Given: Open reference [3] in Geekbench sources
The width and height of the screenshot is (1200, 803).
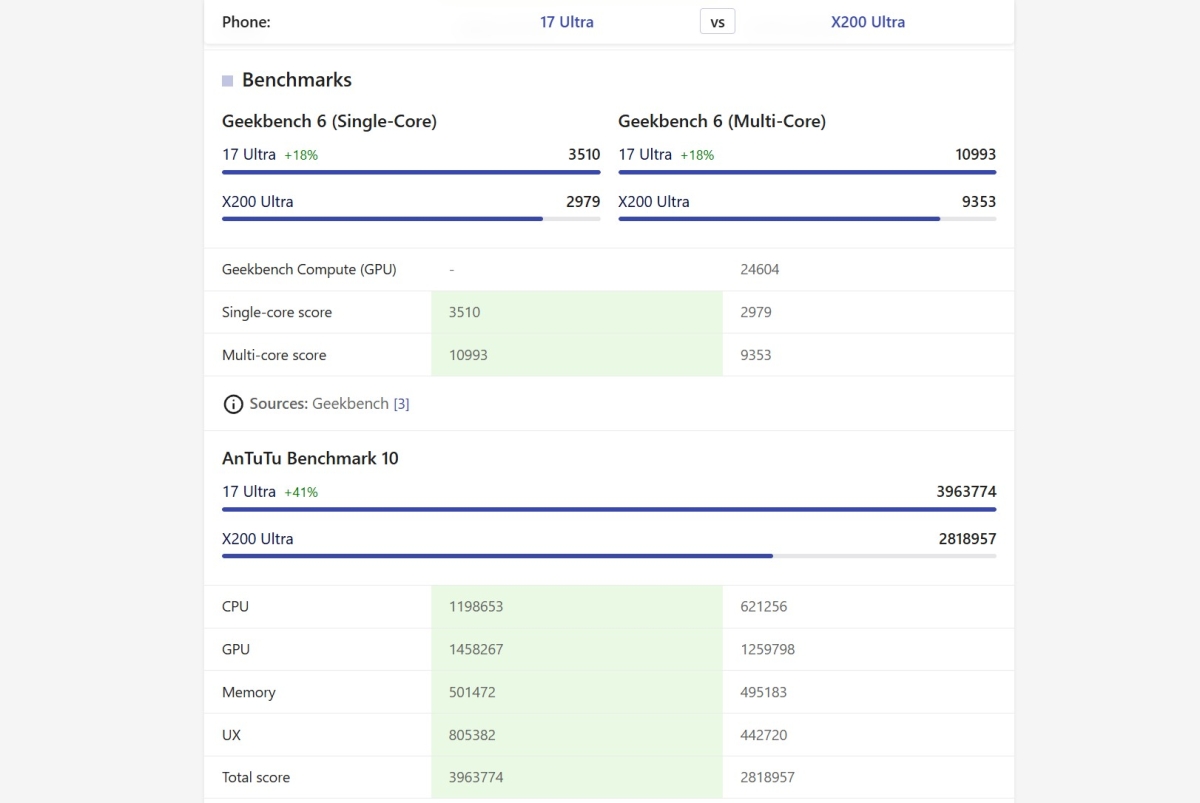Looking at the screenshot, I should pyautogui.click(x=401, y=404).
